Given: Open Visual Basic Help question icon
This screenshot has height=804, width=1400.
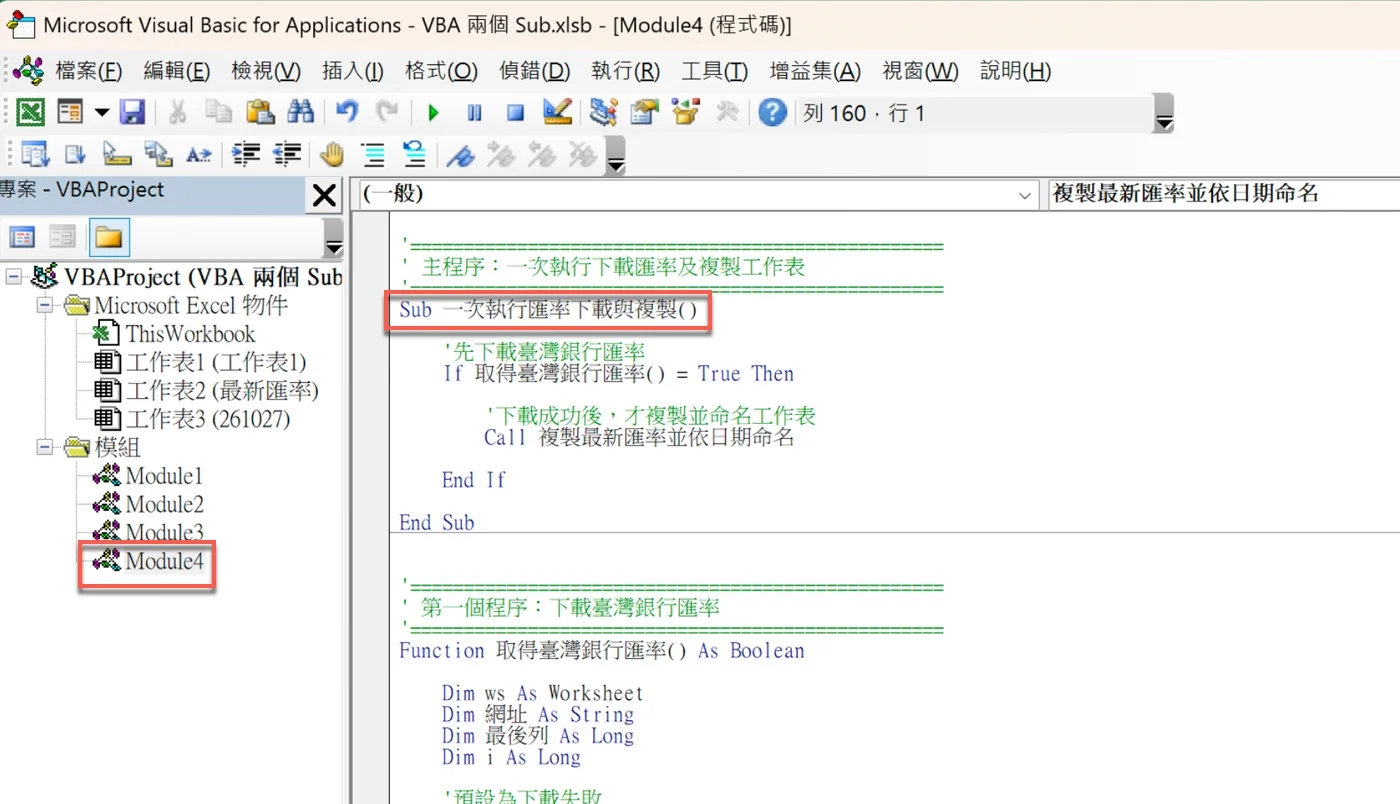Looking at the screenshot, I should (772, 112).
